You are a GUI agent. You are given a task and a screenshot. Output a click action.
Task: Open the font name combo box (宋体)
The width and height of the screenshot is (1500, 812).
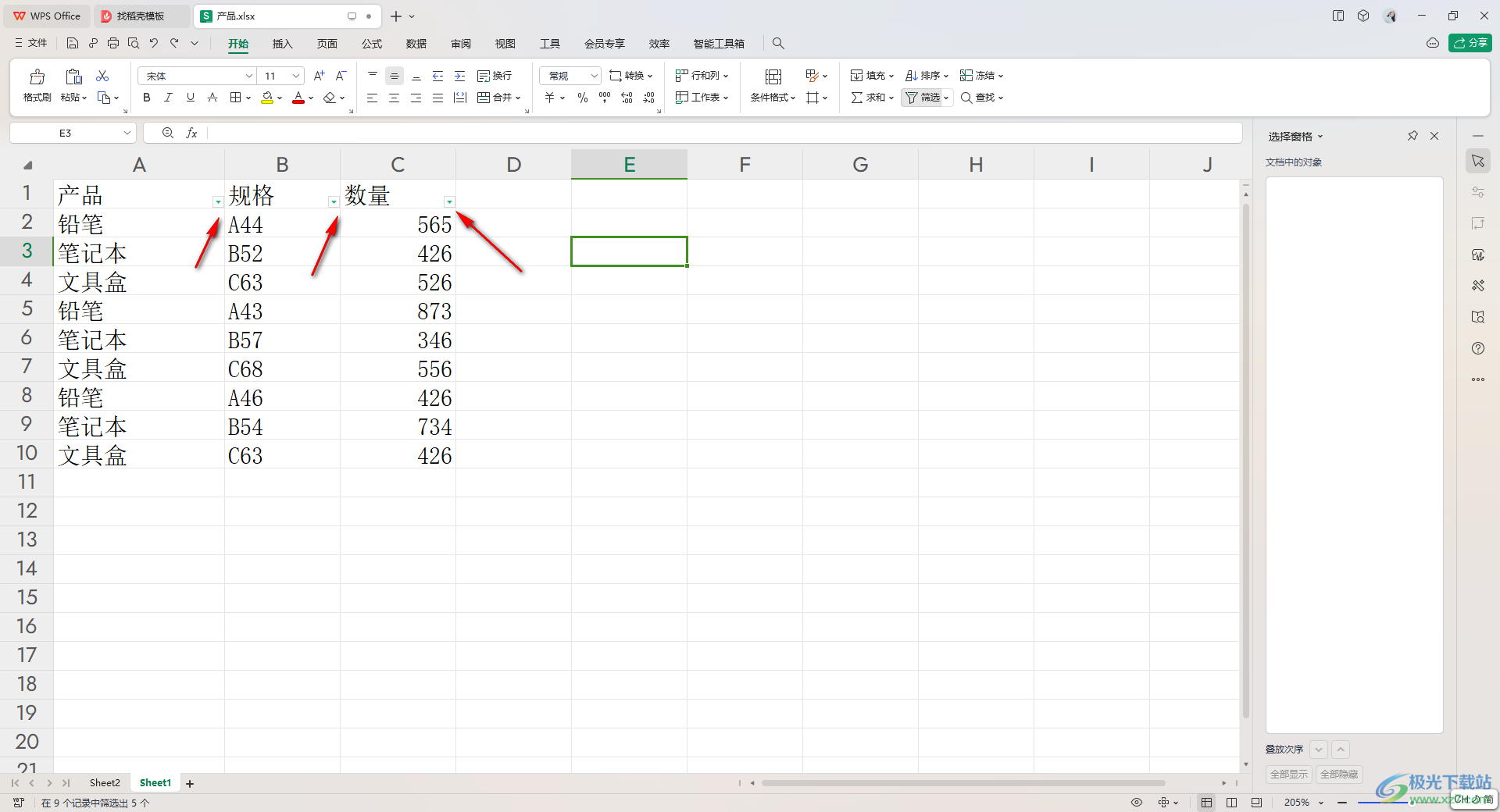[x=198, y=76]
